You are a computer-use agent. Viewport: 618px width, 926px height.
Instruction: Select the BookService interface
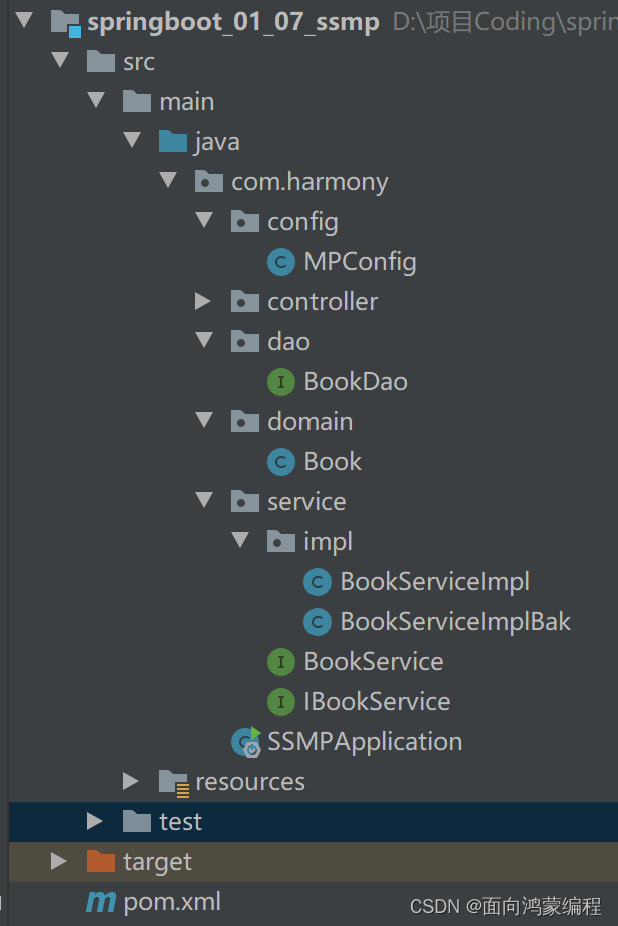coord(372,661)
